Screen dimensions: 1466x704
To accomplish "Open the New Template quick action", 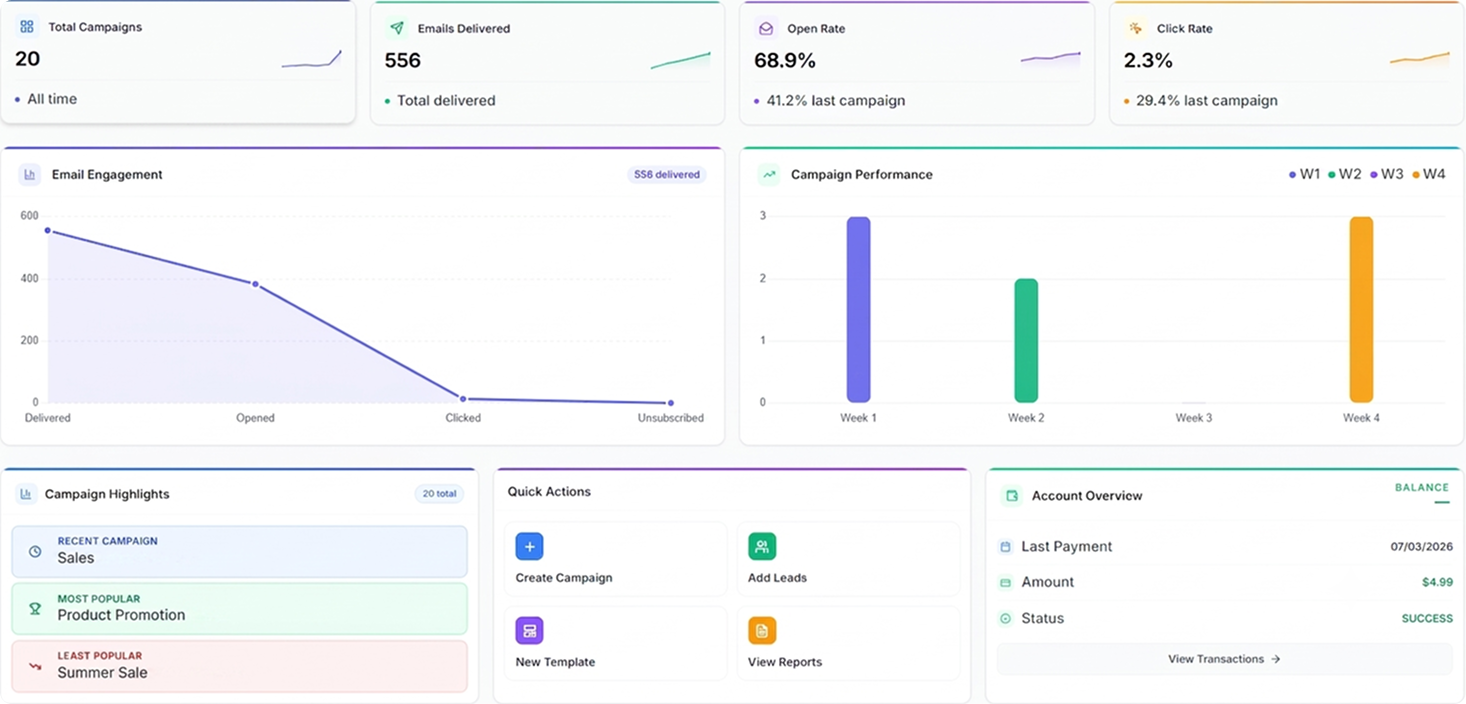I will pyautogui.click(x=615, y=643).
